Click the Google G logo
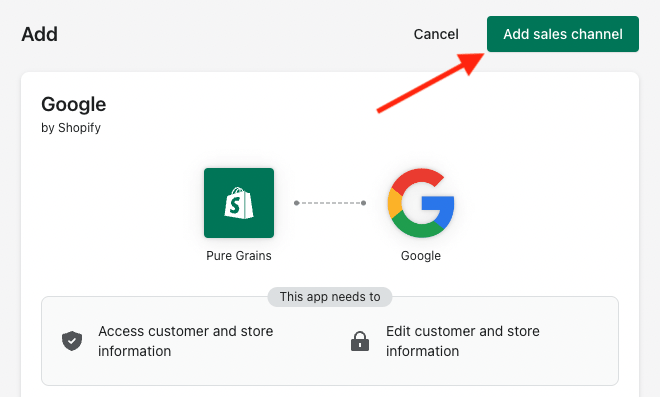 [x=421, y=203]
